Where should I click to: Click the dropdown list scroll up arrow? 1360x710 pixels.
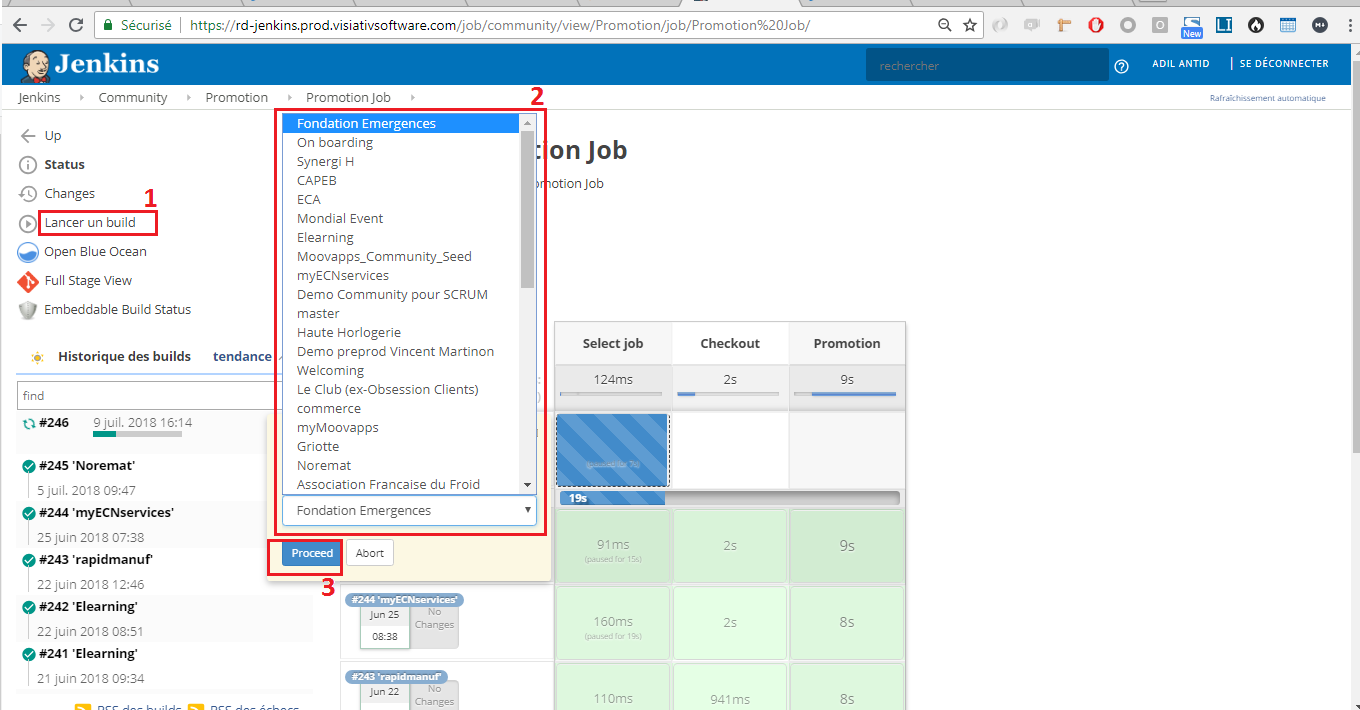click(527, 122)
